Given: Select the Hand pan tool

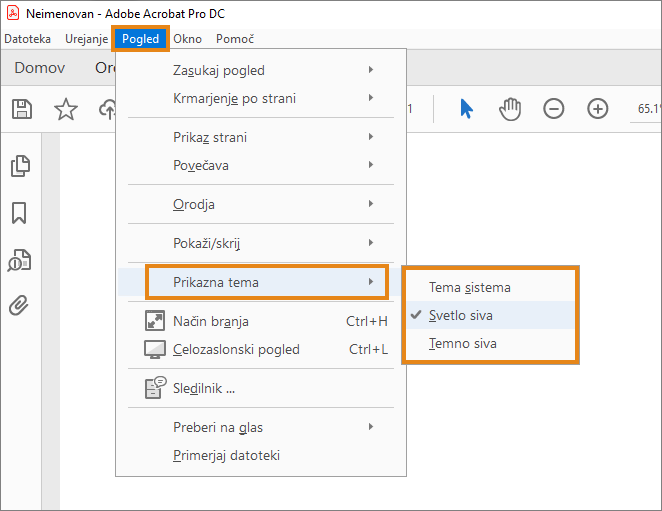Looking at the screenshot, I should [x=510, y=109].
